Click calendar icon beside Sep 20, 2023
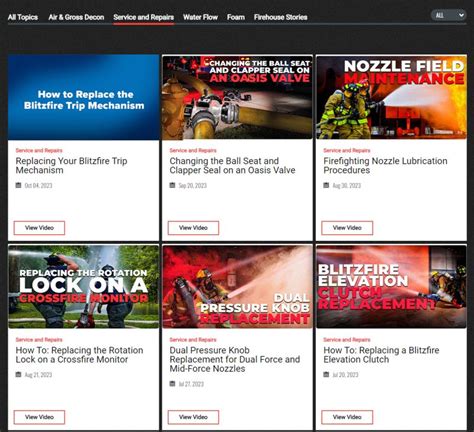This screenshot has width=474, height=432. [172, 185]
